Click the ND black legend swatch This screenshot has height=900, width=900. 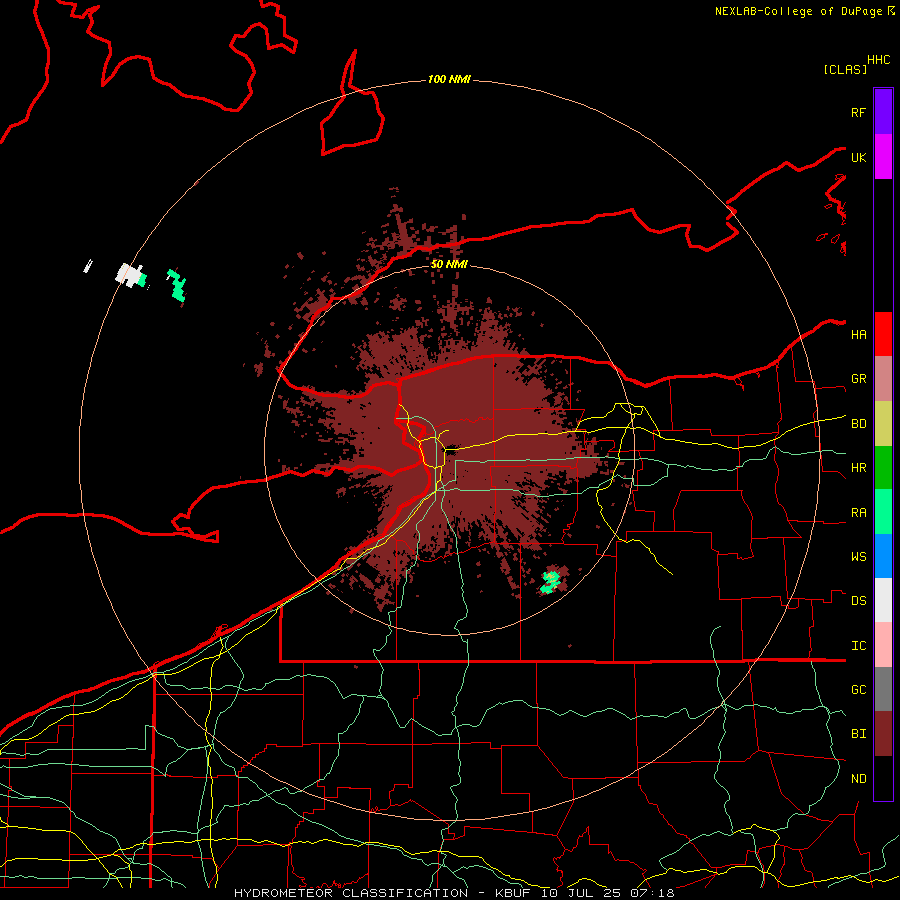[x=883, y=778]
